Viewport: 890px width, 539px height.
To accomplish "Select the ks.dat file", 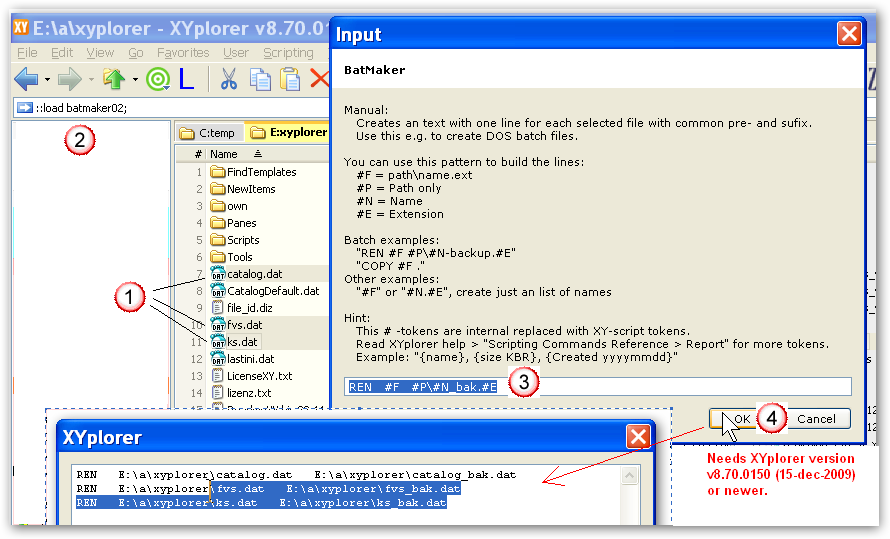I will 234,342.
